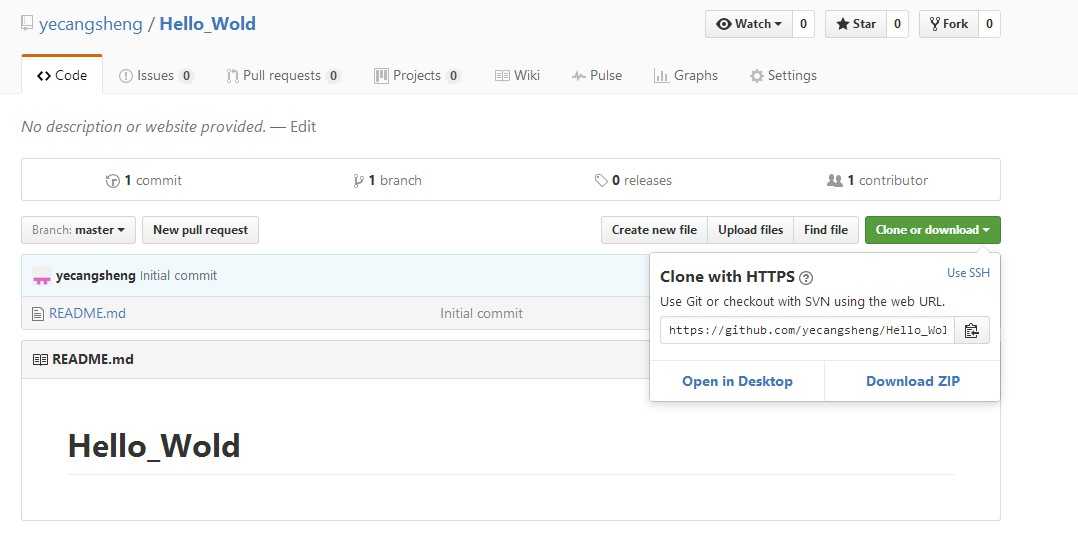Click the commit history clock icon

pos(113,181)
